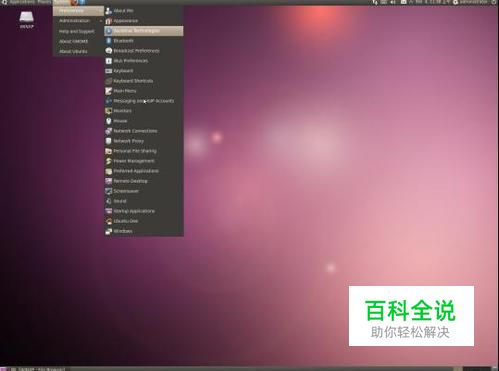Screen dimensions: 499x371
Task: Open Preferred Applications entry
Action: point(144,171)
